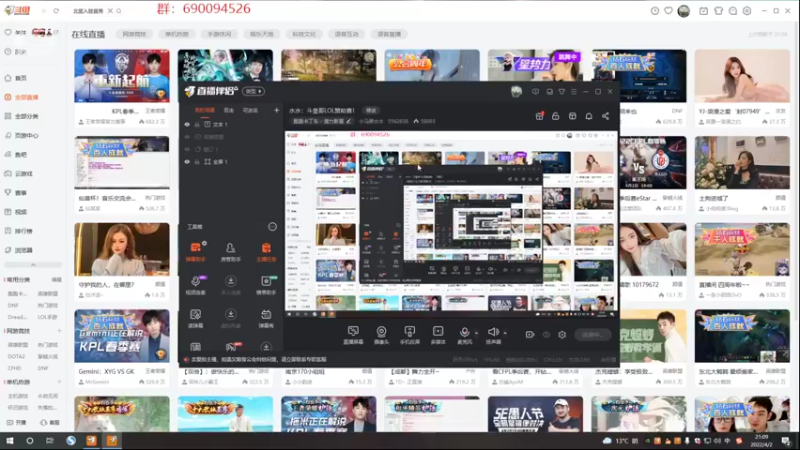Image resolution: width=800 pixels, height=450 pixels.
Task: Select second scene tab in 直播伴侣
Action: pos(229,110)
